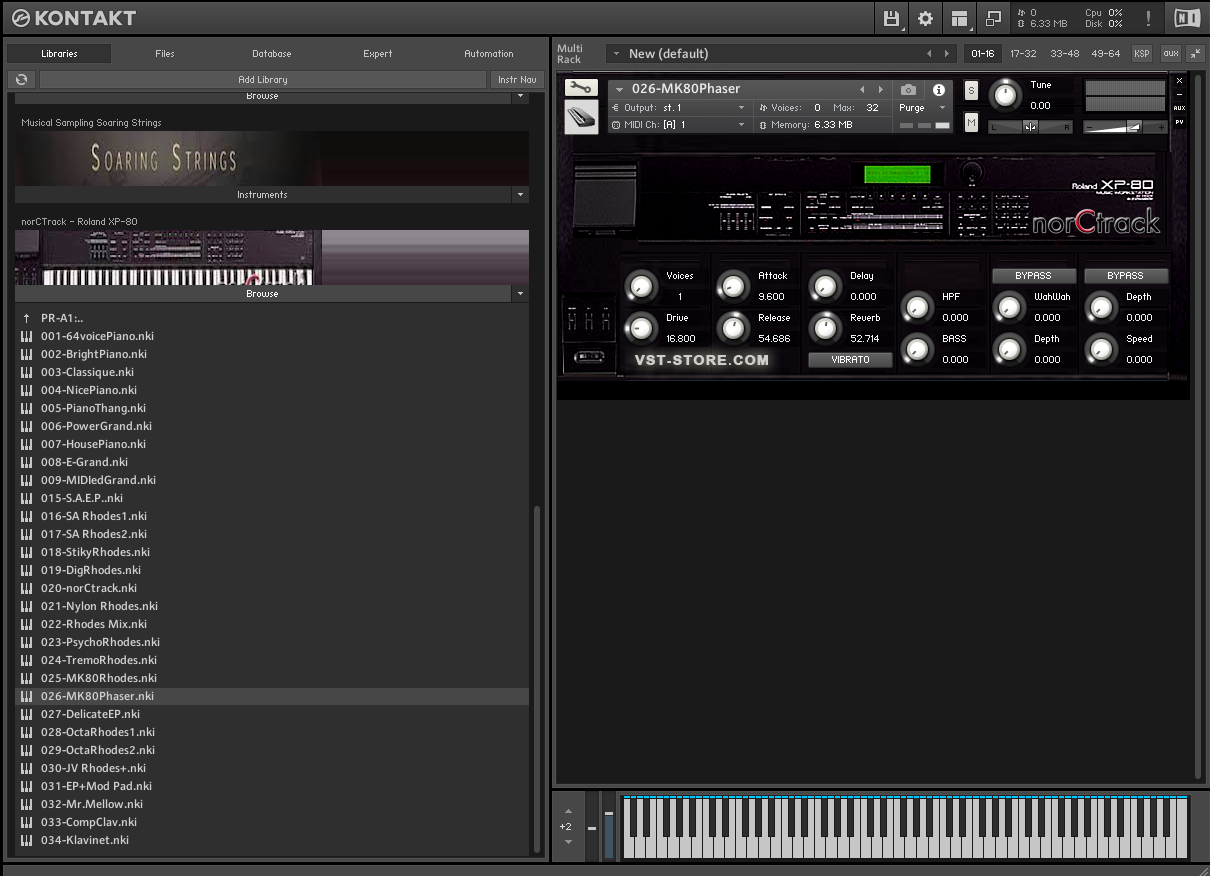This screenshot has width=1210, height=876.
Task: Toggle the aux sends button in the rack header
Action: click(1170, 53)
